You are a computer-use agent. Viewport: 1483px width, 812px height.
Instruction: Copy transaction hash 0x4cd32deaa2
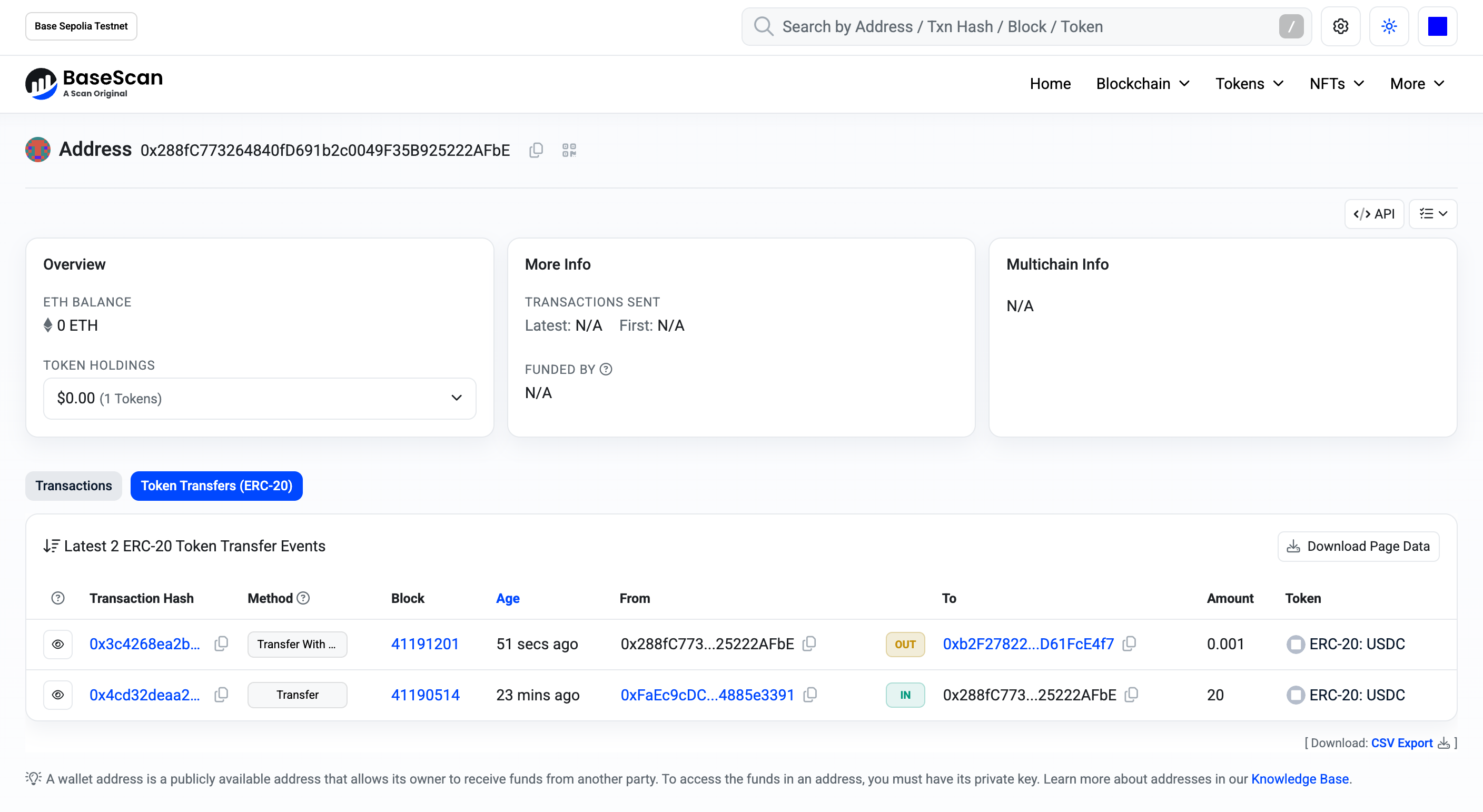click(x=222, y=694)
